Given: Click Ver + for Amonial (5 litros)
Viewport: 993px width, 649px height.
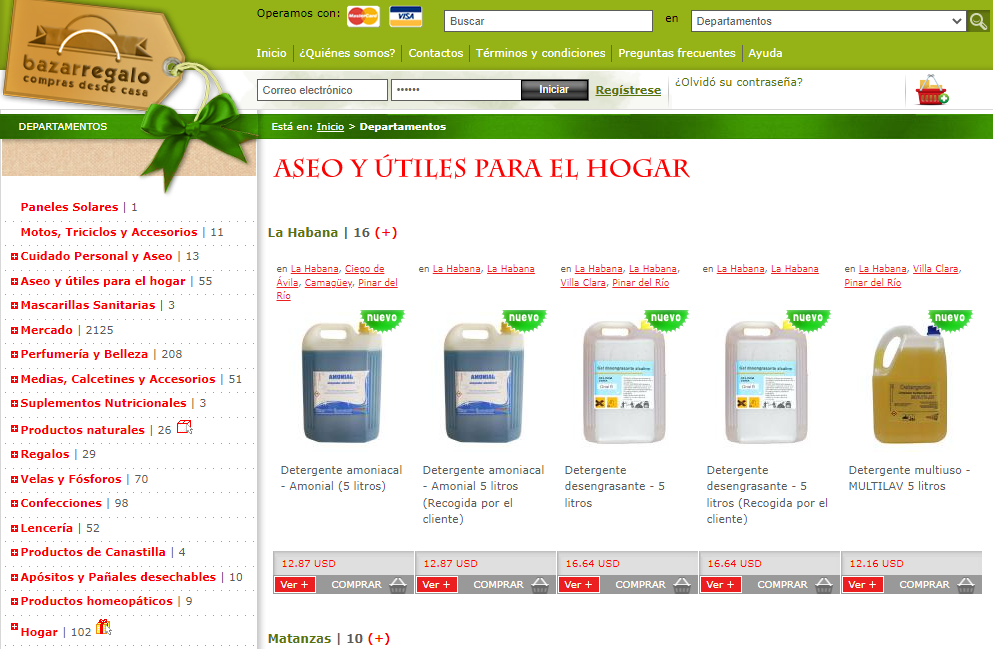Looking at the screenshot, I should 294,584.
